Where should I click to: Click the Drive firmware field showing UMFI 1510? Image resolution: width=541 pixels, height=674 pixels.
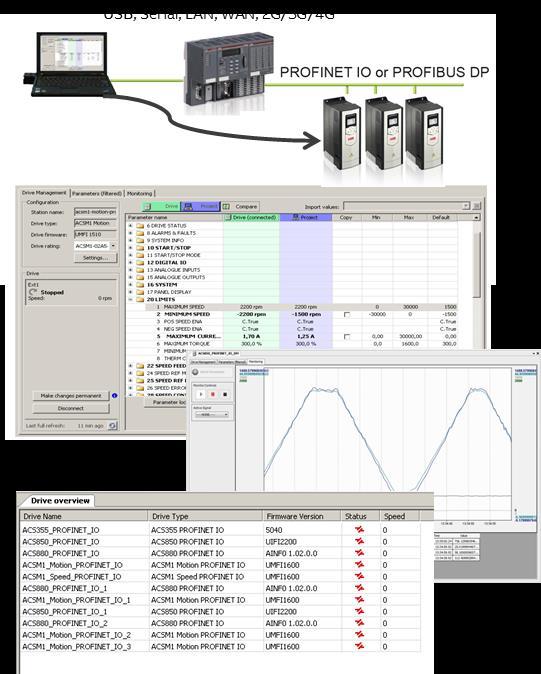(x=95, y=234)
